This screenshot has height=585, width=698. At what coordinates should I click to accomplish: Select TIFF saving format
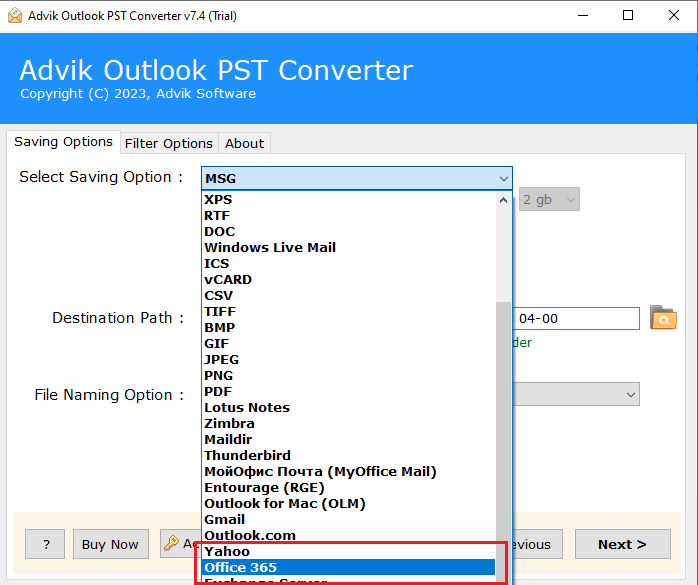349,312
